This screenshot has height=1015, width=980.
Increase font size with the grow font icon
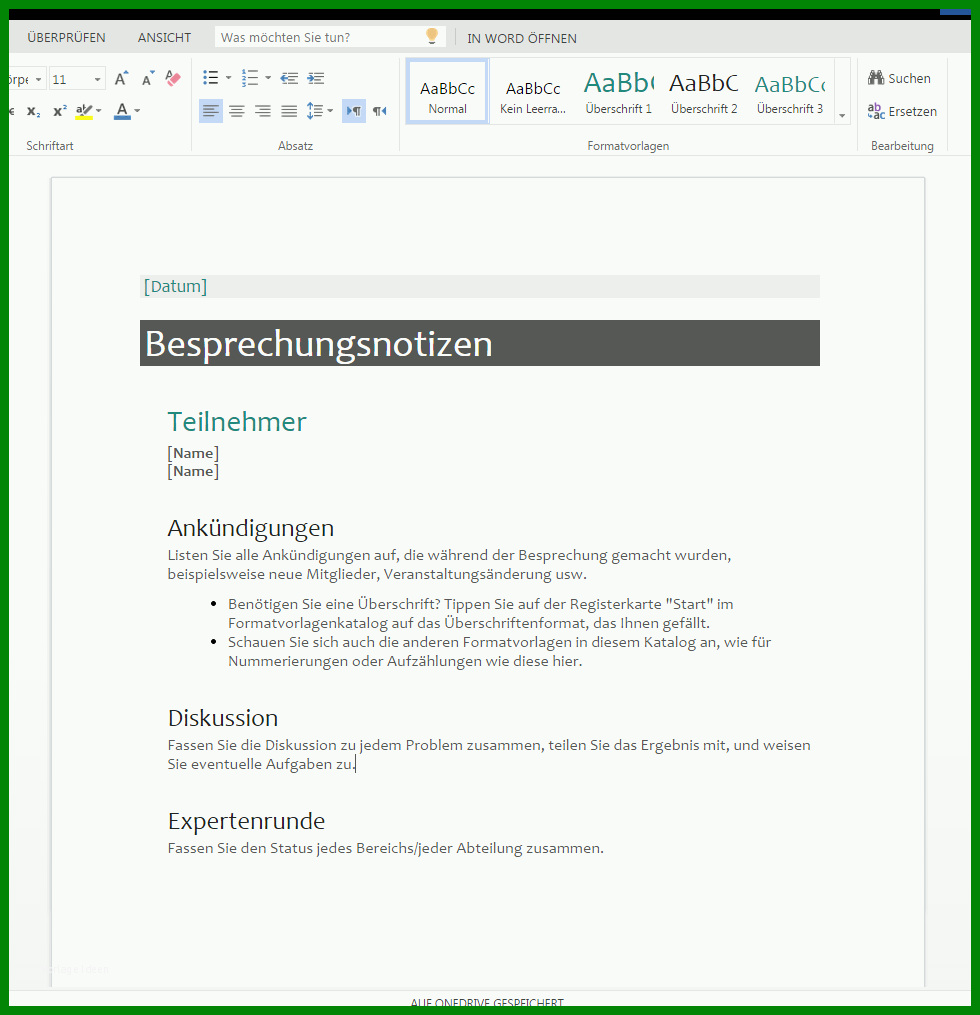click(121, 78)
